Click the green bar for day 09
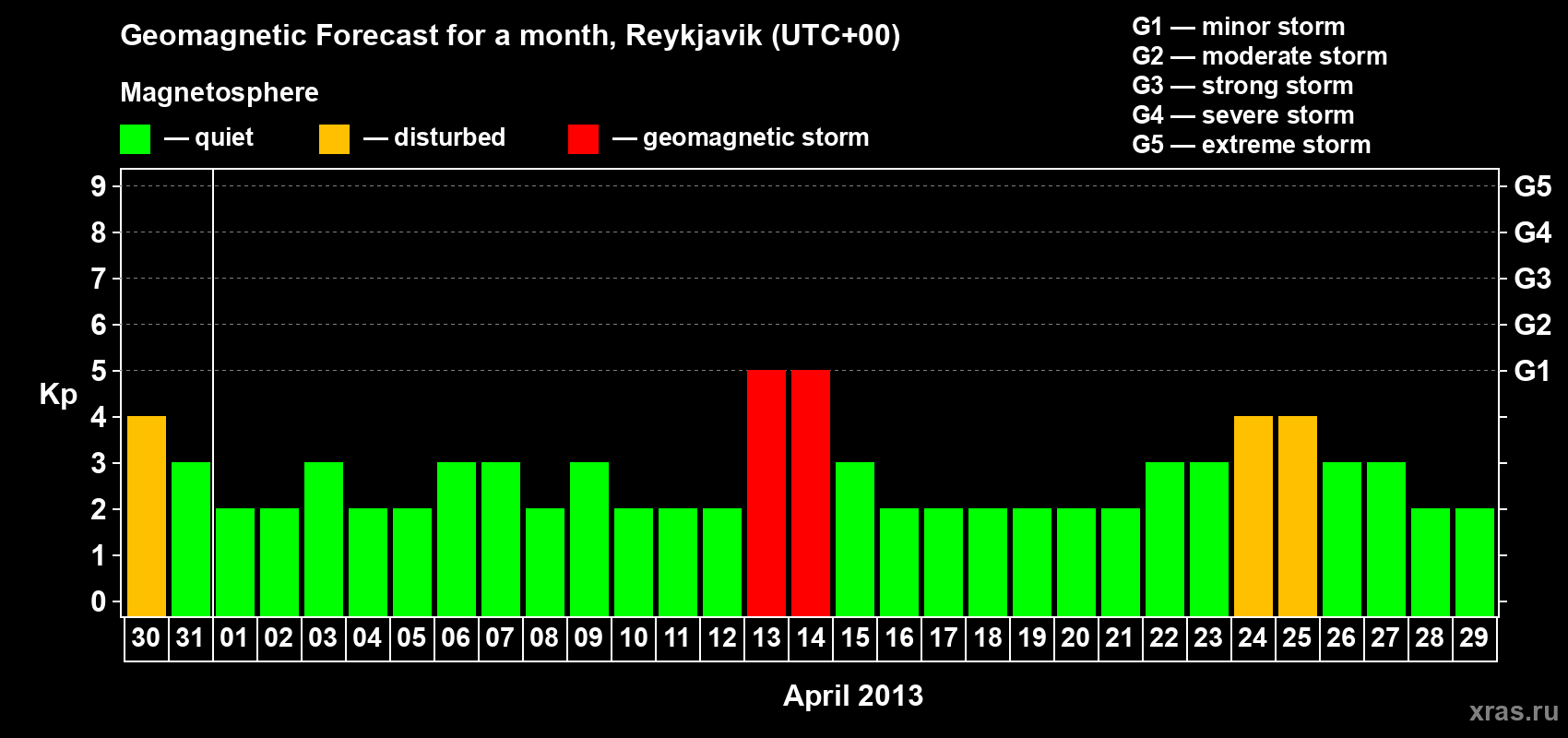The width and height of the screenshot is (1568, 738). (x=589, y=539)
